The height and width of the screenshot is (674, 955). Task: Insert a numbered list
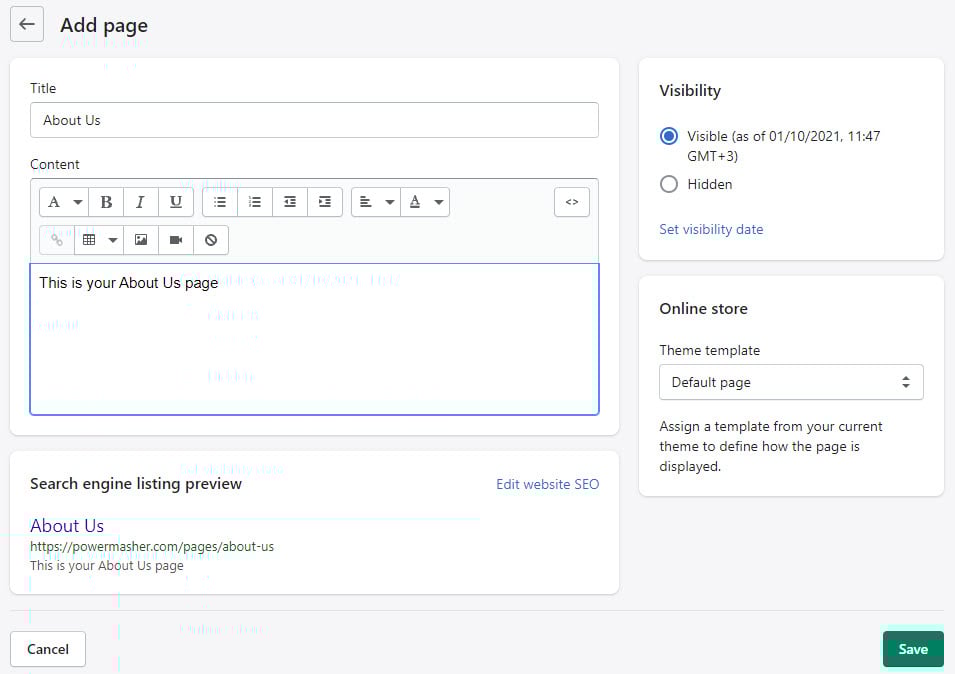coord(255,202)
